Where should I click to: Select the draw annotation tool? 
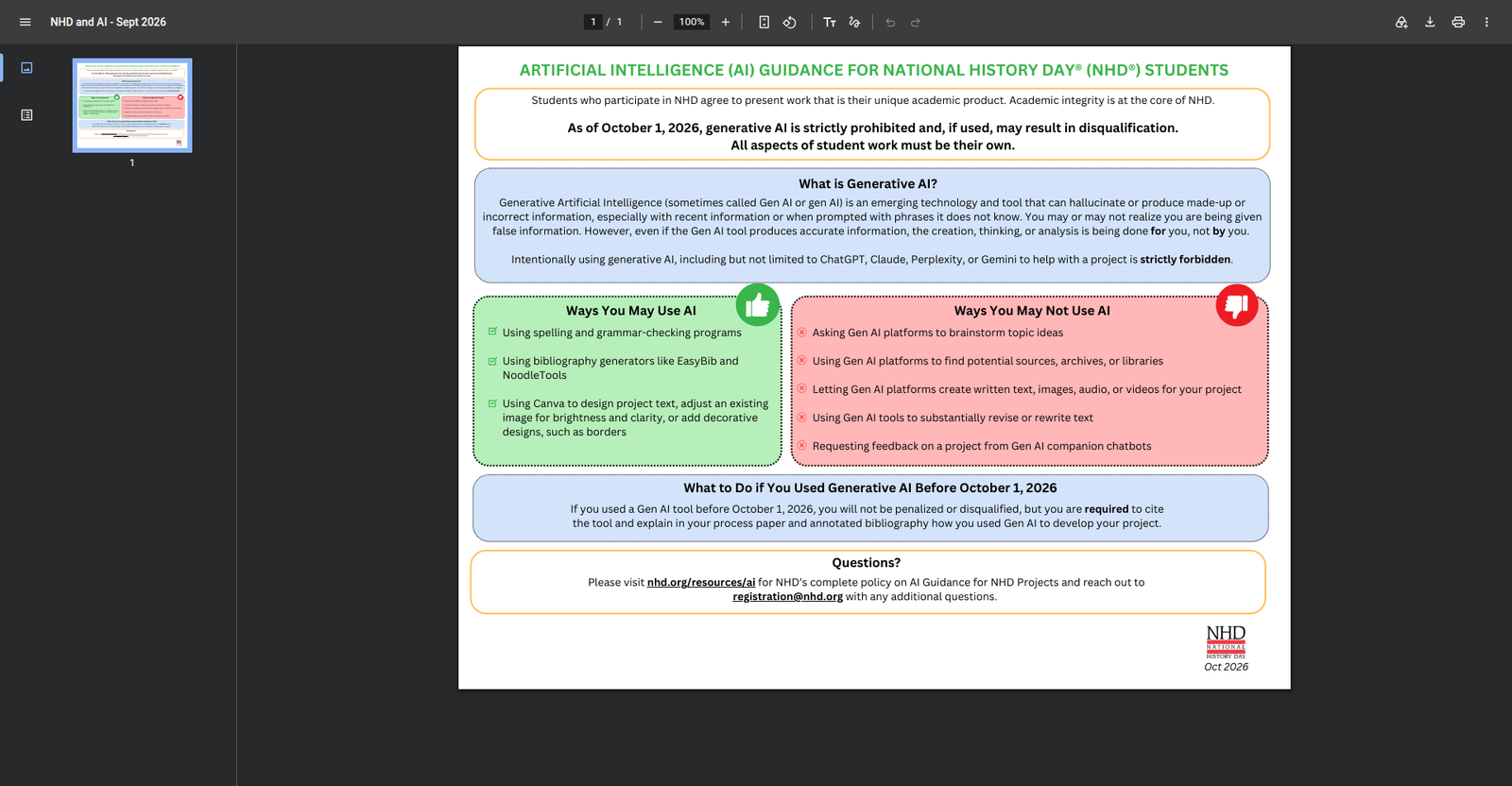[x=854, y=22]
